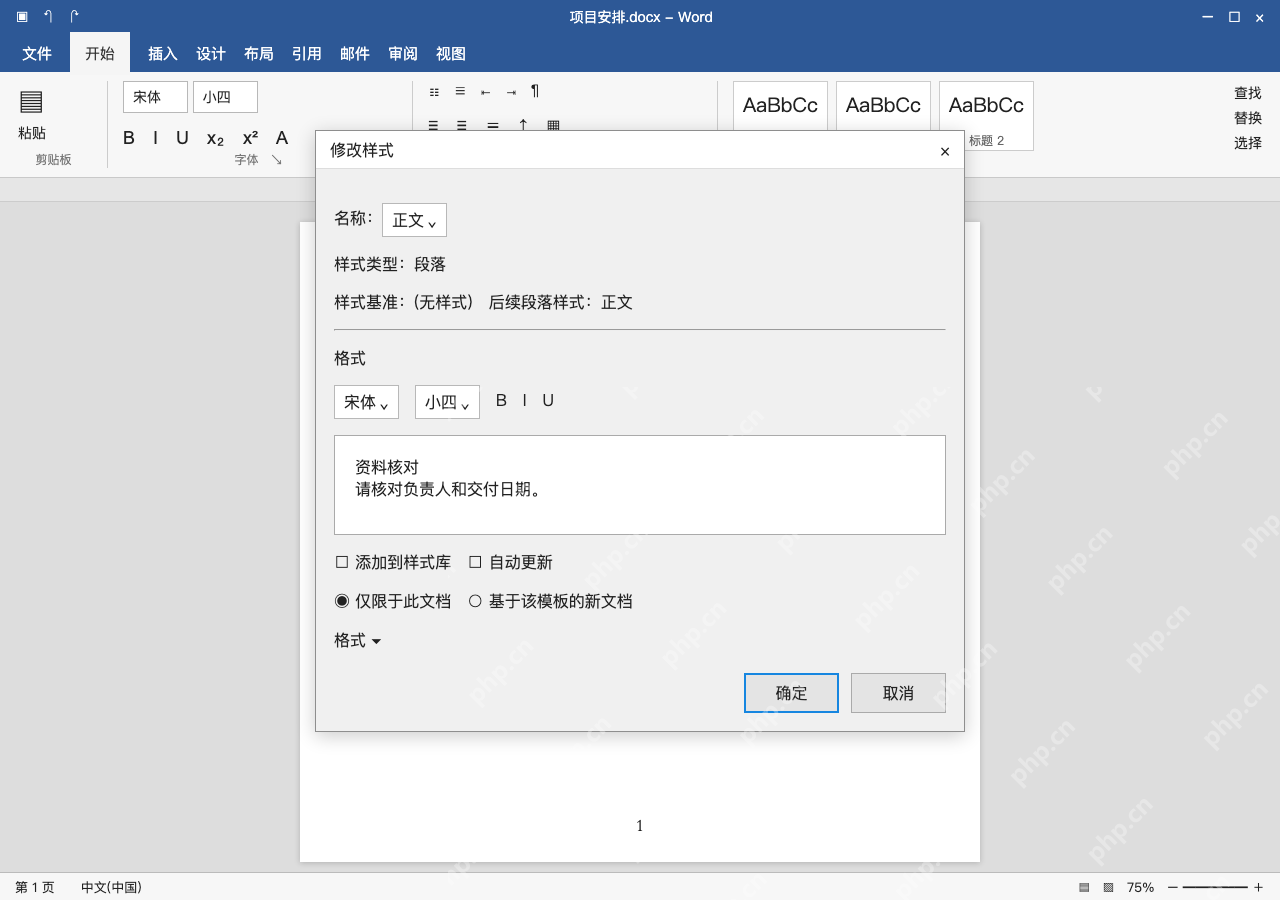Open the 字体 dialog launcher arrow
Viewport: 1280px width, 900px height.
(277, 160)
